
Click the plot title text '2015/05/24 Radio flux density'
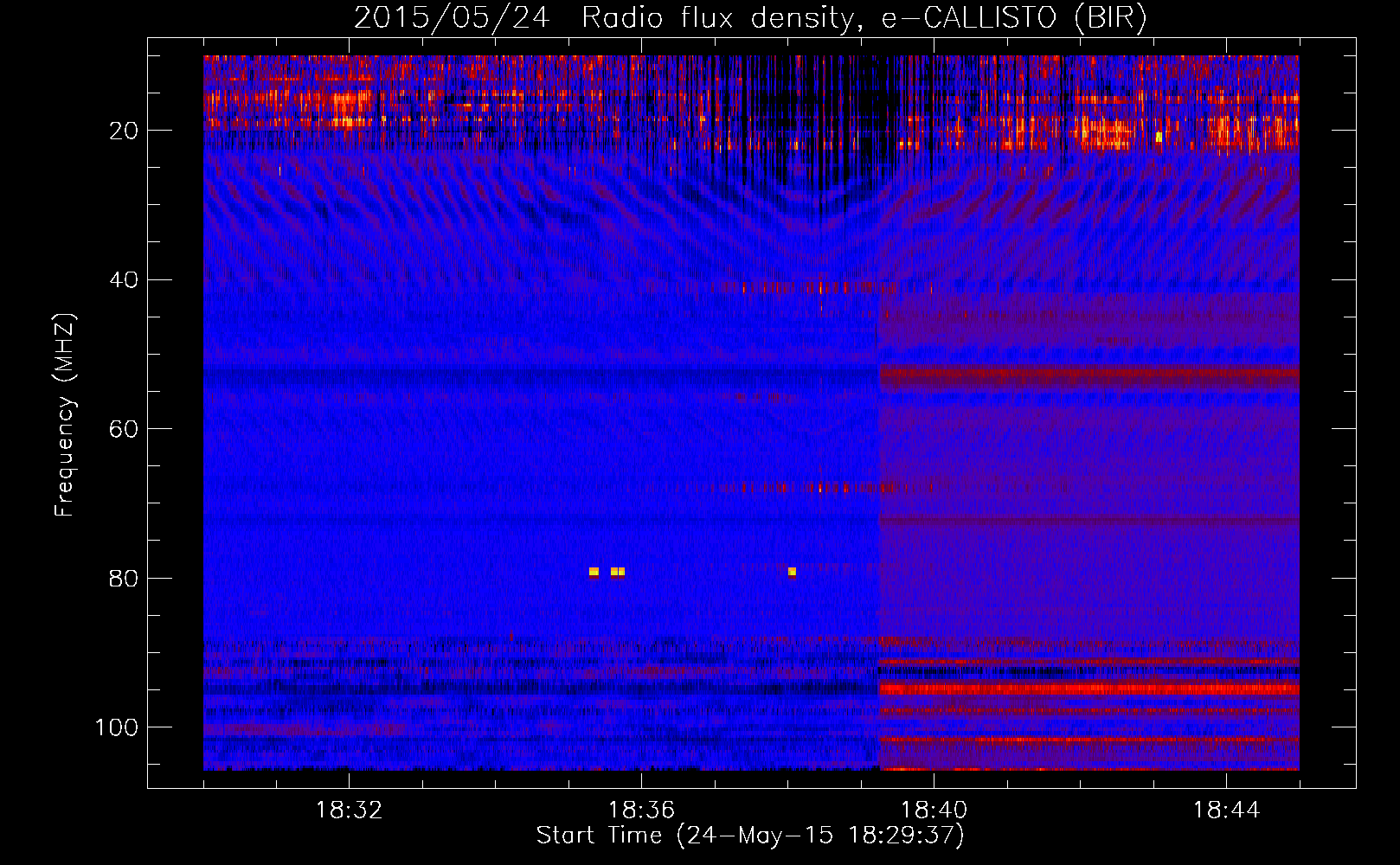[x=604, y=18]
